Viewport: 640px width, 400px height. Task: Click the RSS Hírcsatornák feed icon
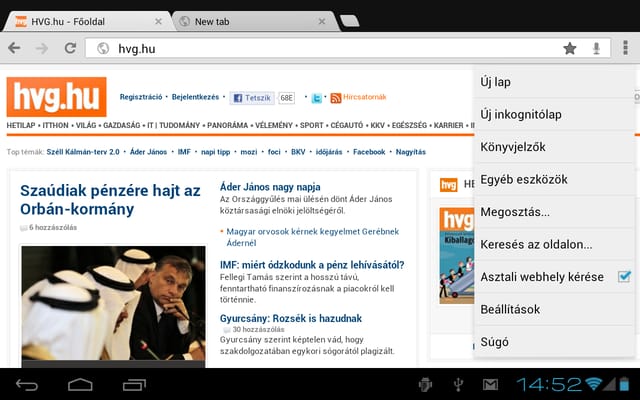(x=336, y=98)
